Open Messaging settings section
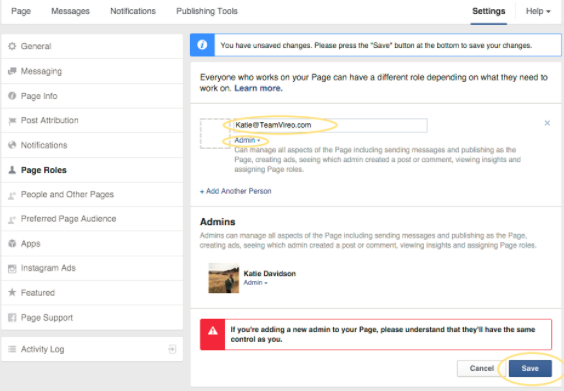564x391 pixels. click(x=92, y=71)
